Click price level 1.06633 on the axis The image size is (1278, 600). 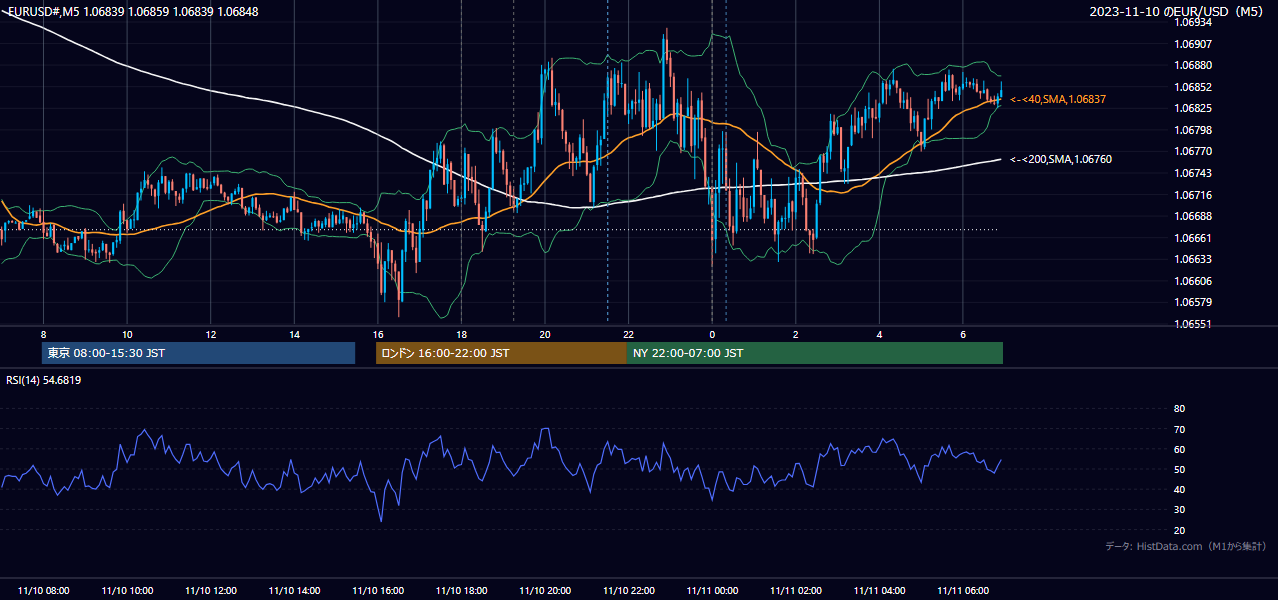point(1193,259)
